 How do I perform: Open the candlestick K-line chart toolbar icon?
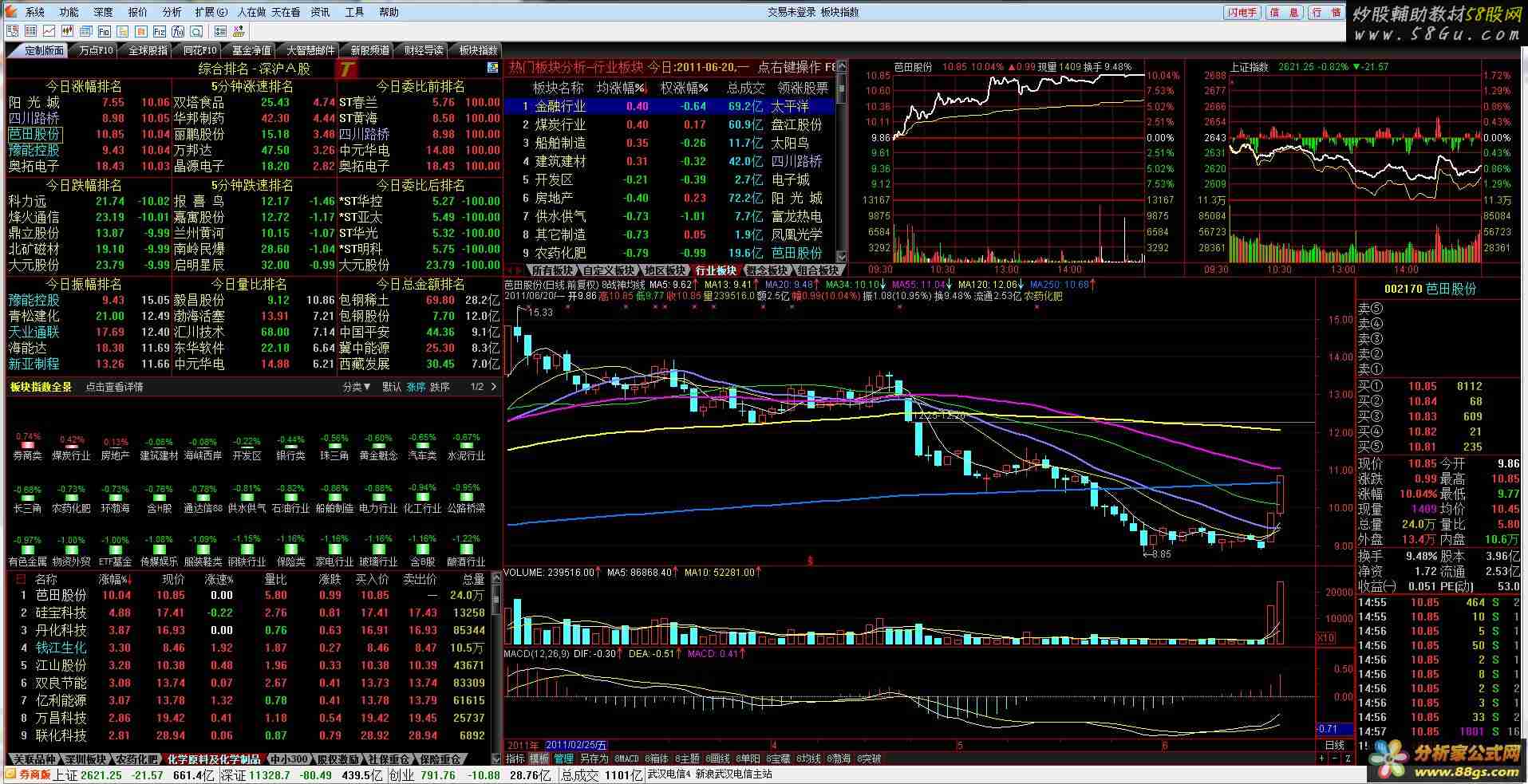tap(67, 32)
